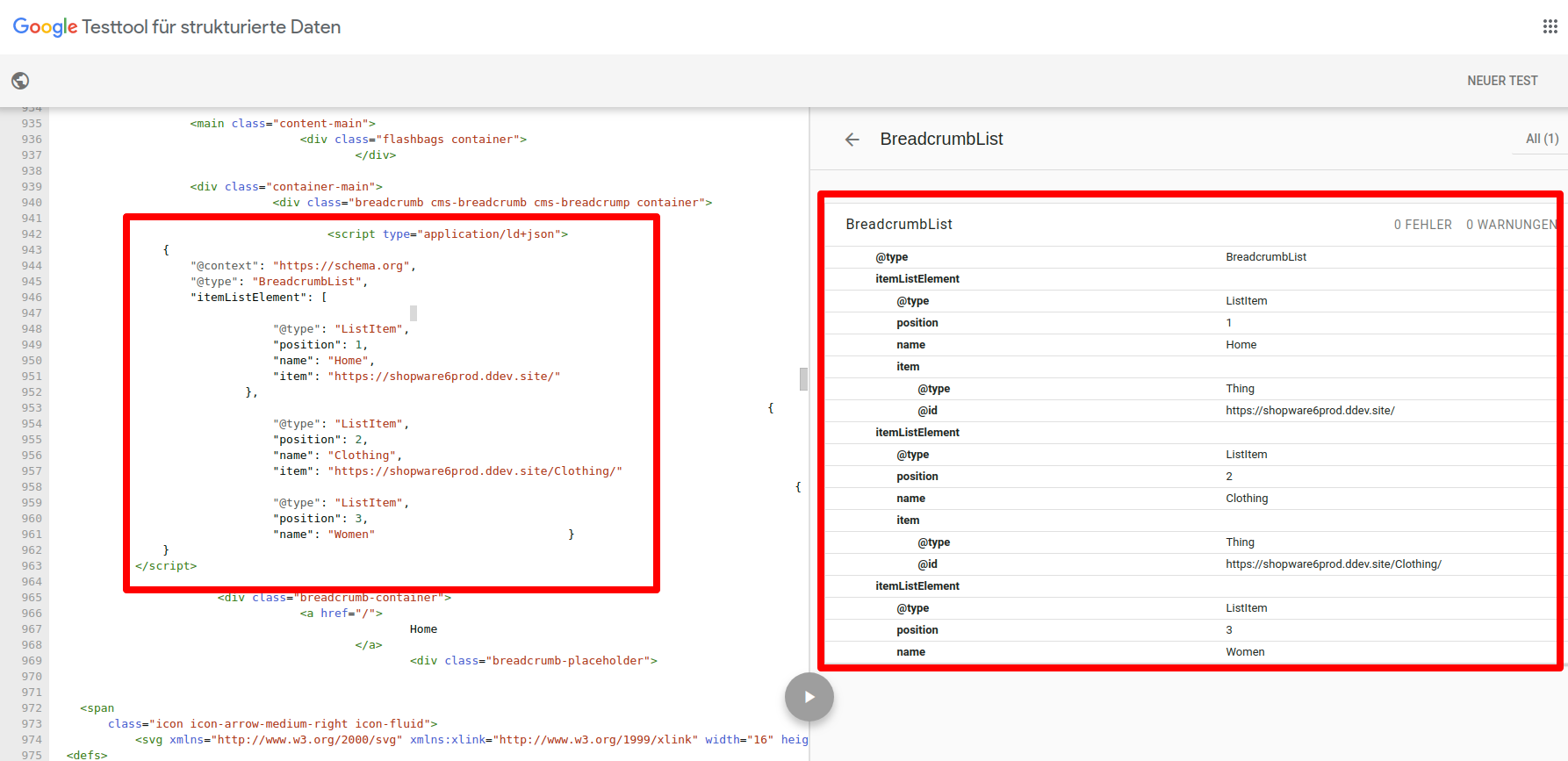The width and height of the screenshot is (1568, 761).
Task: Click the "@context" schema.org code line
Action: tap(303, 266)
